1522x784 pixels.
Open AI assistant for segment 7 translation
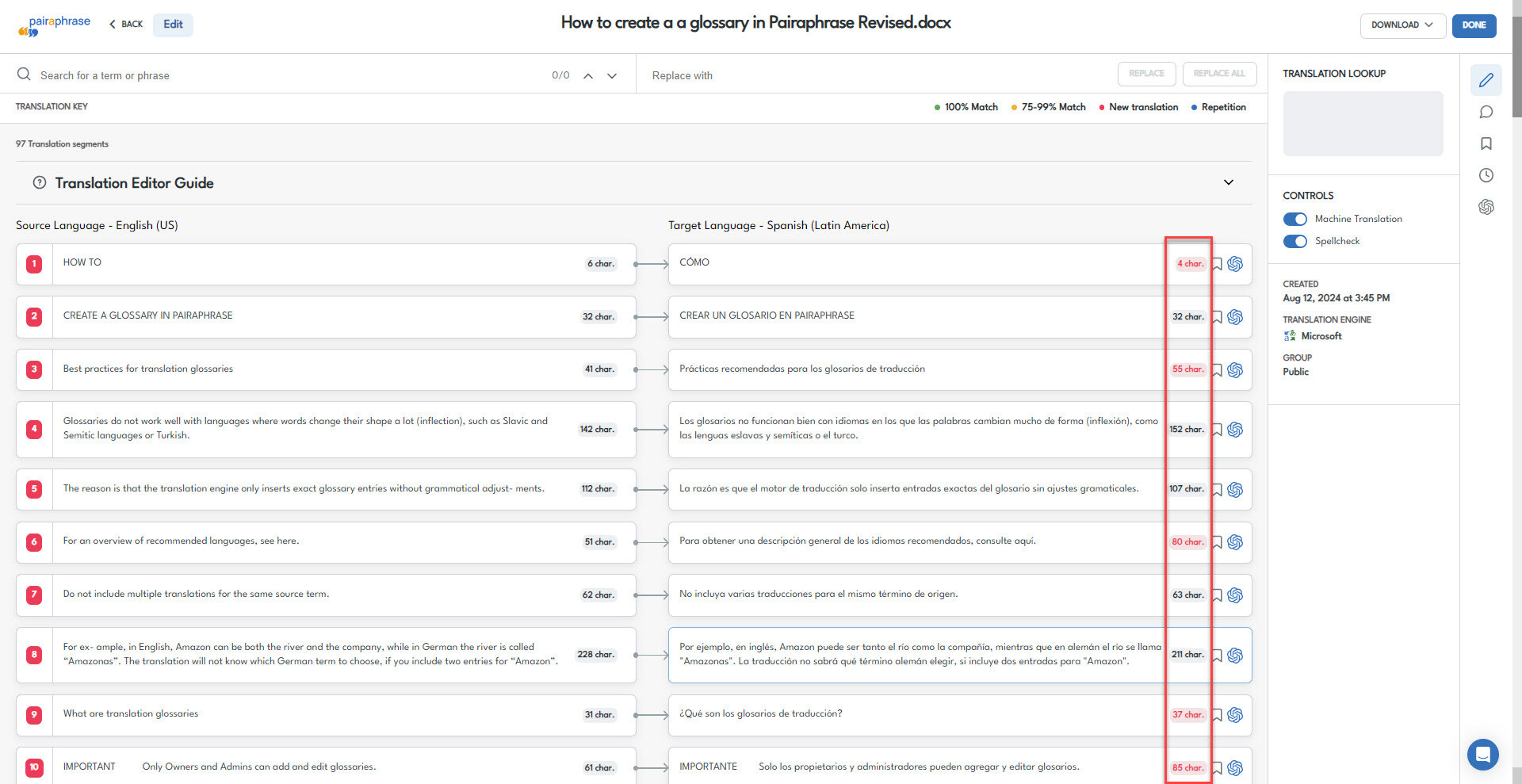pyautogui.click(x=1235, y=595)
